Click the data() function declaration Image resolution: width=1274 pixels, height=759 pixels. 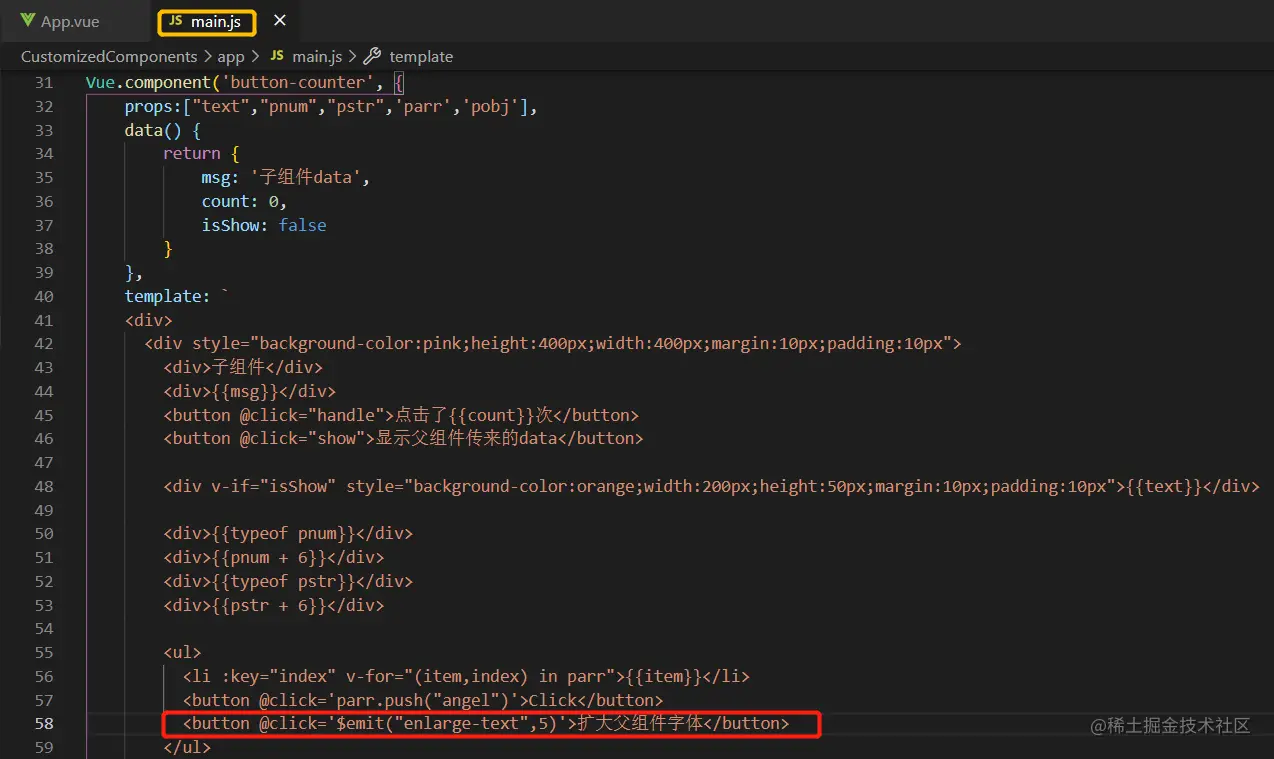tap(163, 130)
